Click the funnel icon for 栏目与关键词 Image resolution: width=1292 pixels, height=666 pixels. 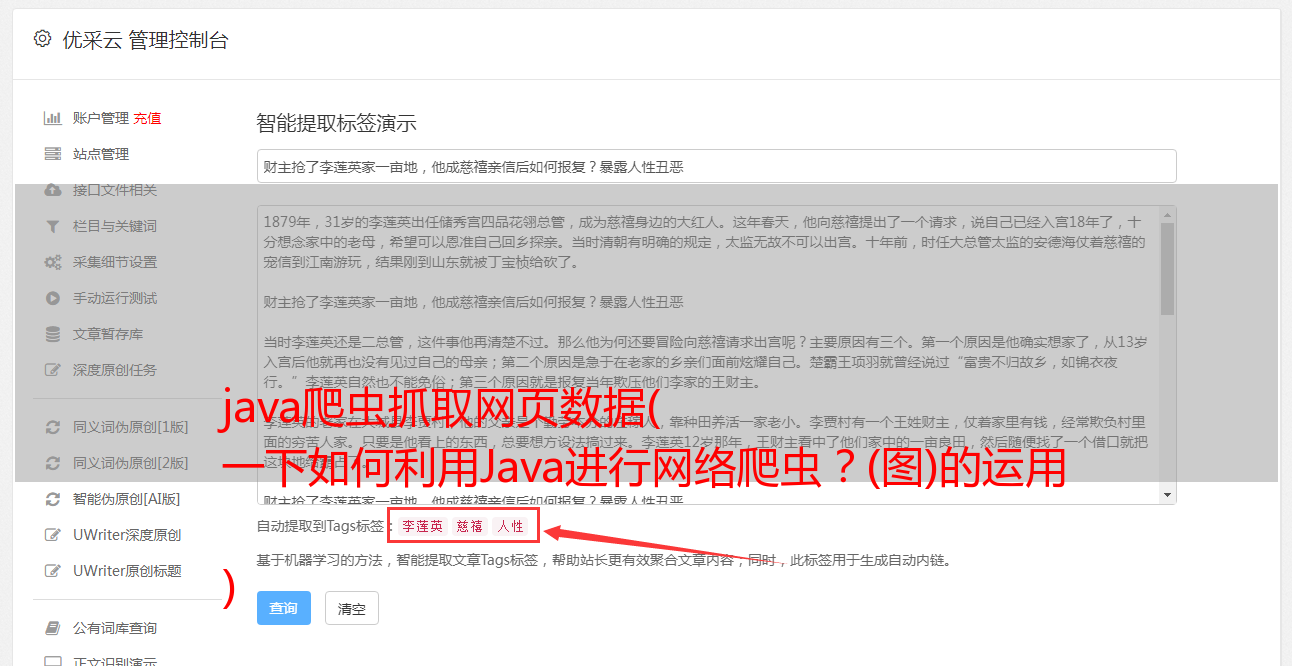(x=53, y=226)
